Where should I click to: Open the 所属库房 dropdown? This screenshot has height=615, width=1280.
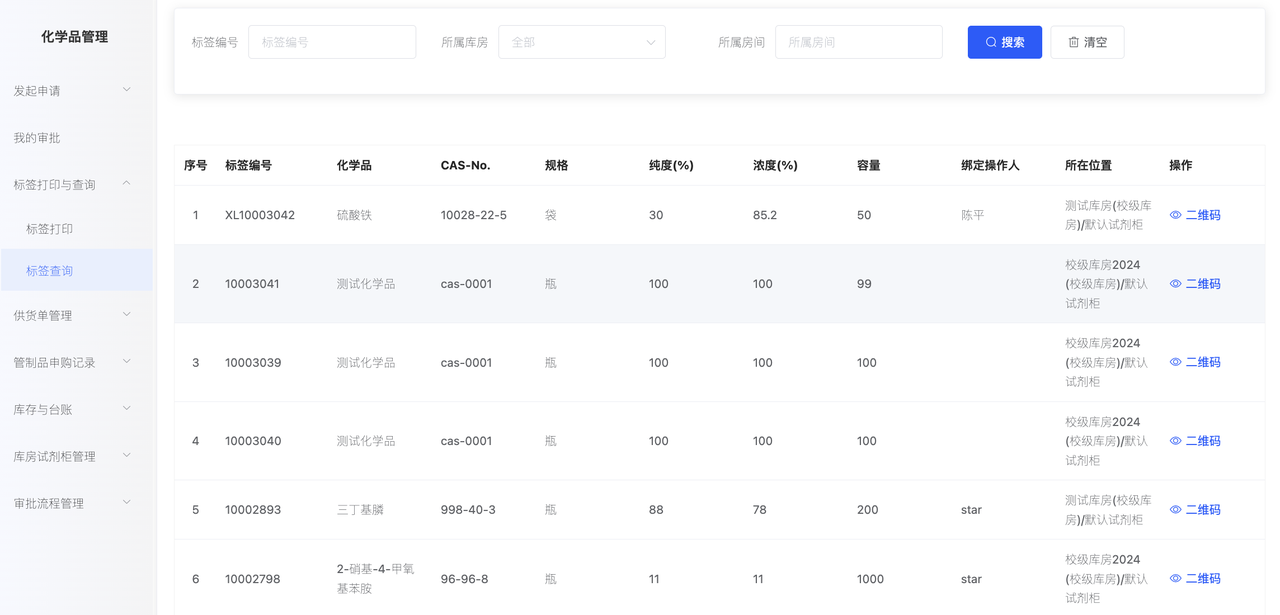pos(582,42)
